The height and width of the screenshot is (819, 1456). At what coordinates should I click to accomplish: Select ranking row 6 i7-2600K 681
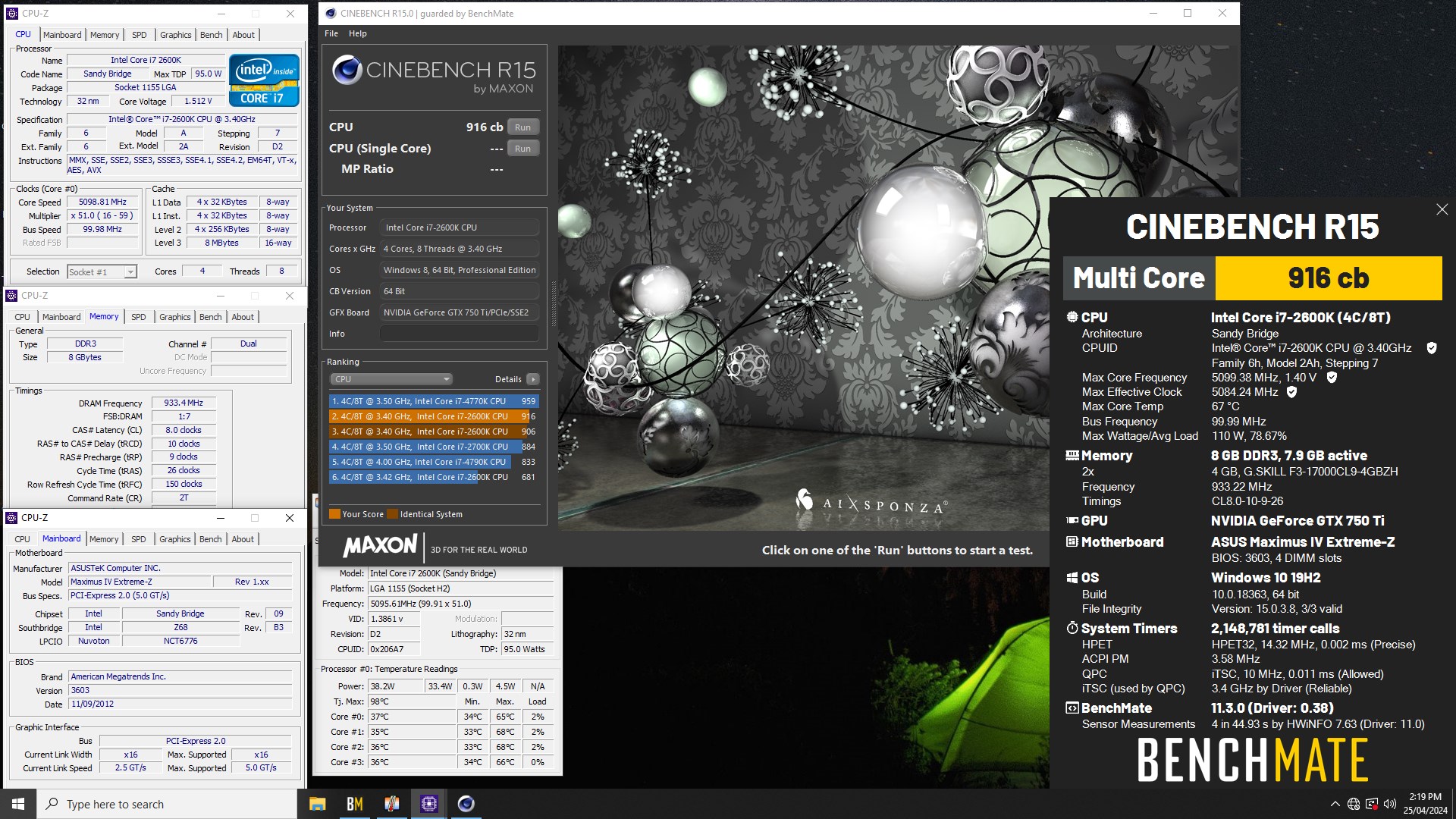(434, 477)
